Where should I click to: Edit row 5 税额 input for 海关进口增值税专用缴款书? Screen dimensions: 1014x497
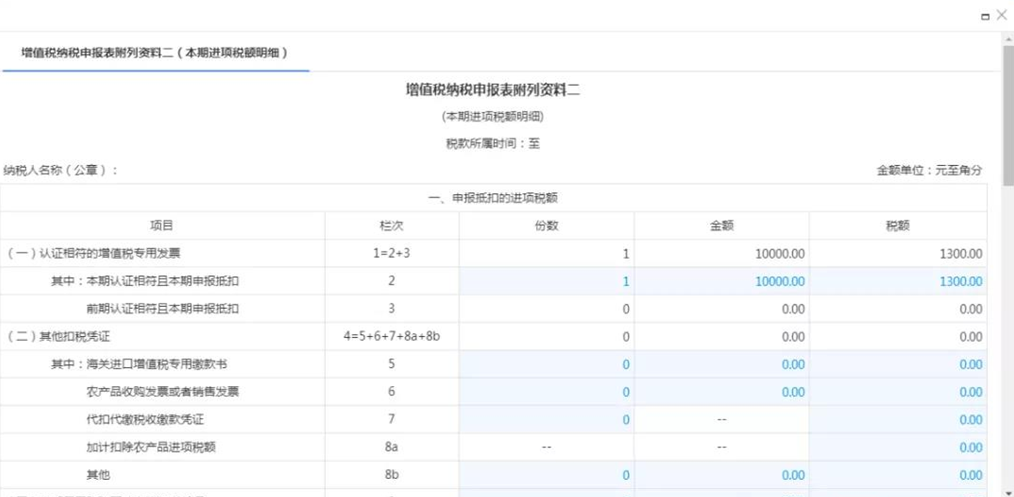pos(898,365)
